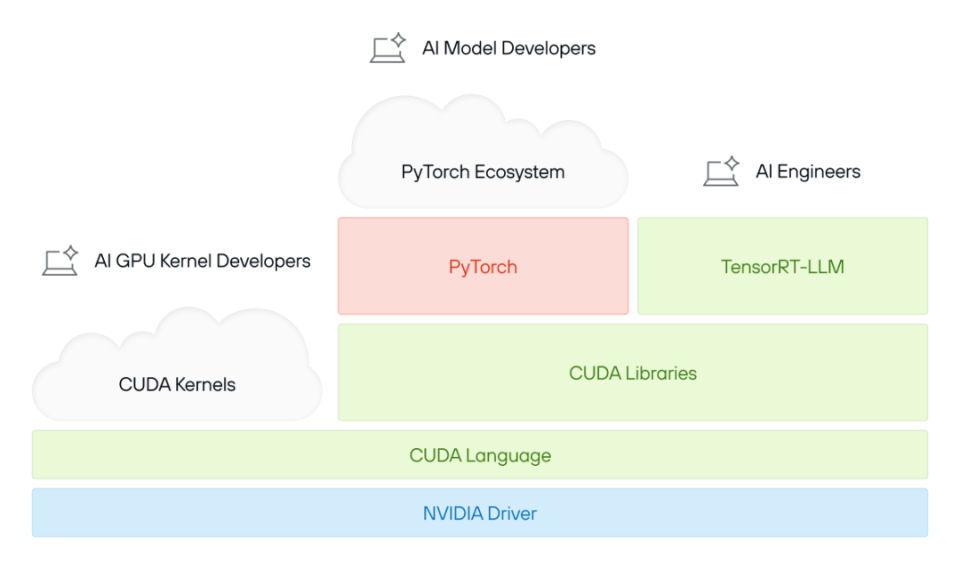Click the laptop icon beside AI Engineers
The image size is (960, 569).
(x=721, y=171)
